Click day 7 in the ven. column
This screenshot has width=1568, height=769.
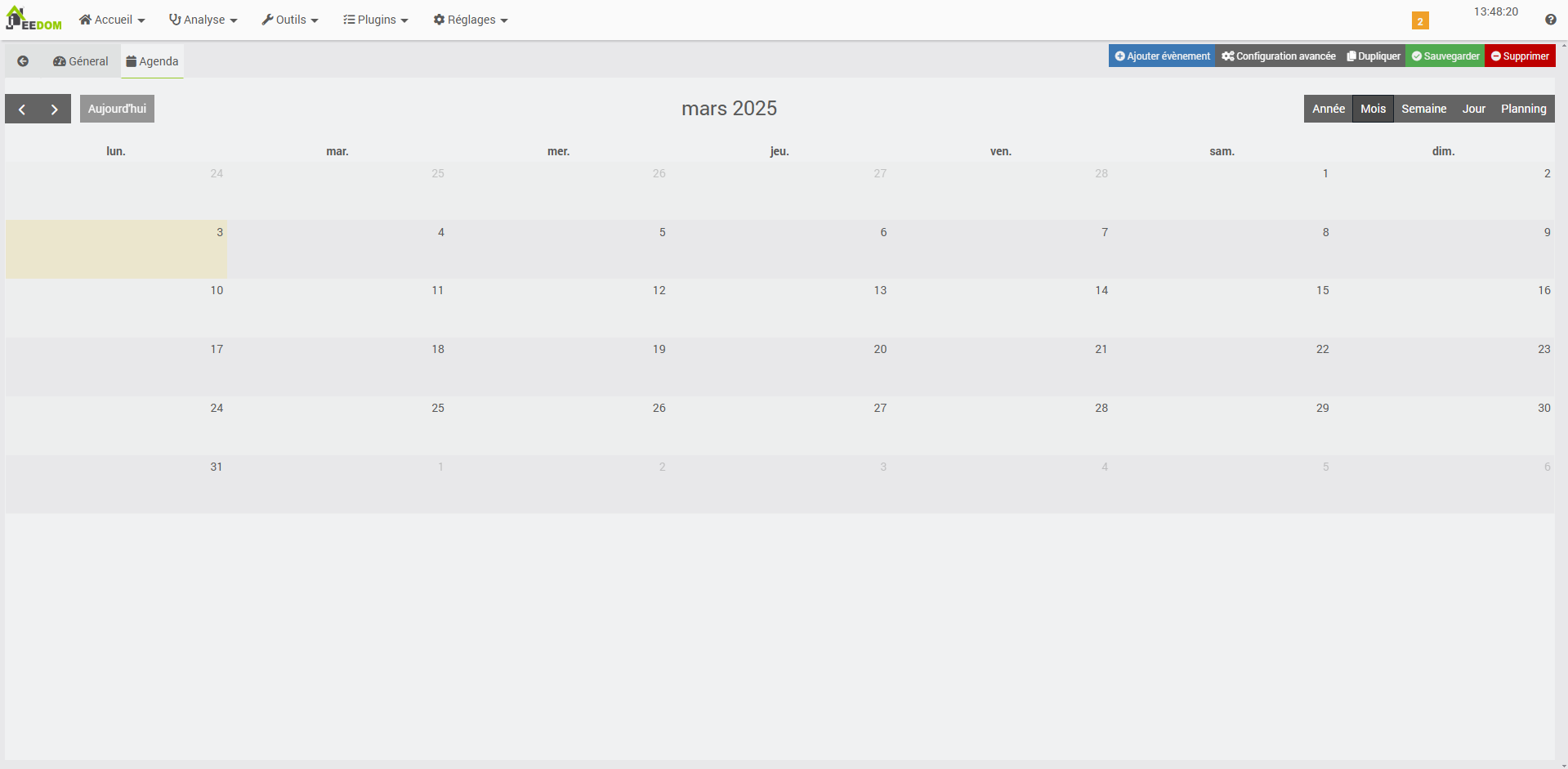(1001, 249)
